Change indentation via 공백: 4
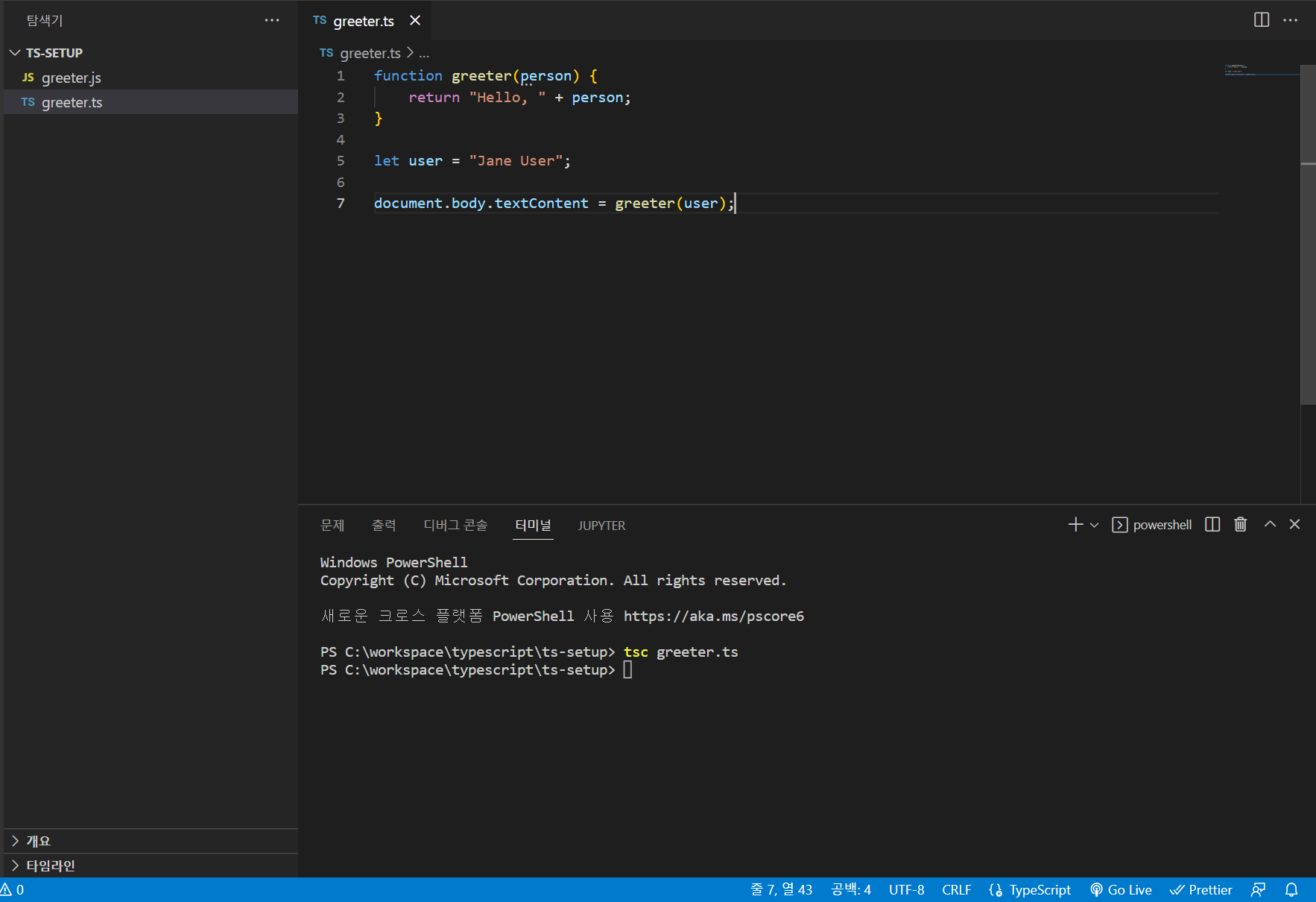1316x902 pixels. [851, 890]
